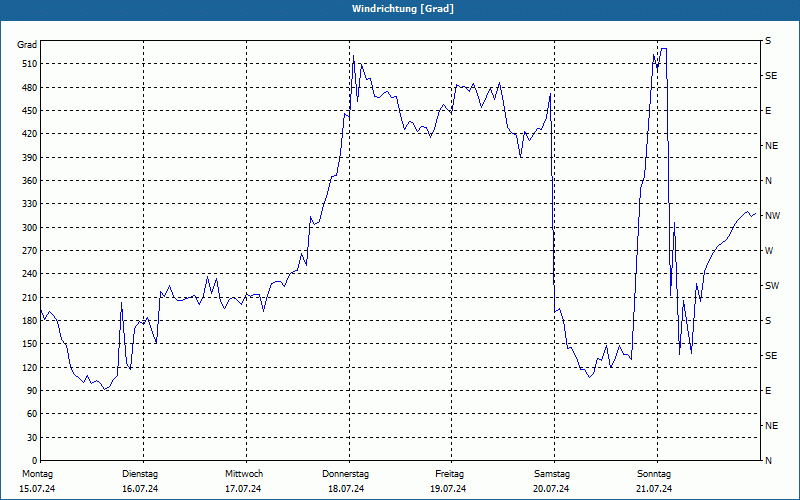Click the date 16.07.24
The image size is (800, 500).
[140, 489]
